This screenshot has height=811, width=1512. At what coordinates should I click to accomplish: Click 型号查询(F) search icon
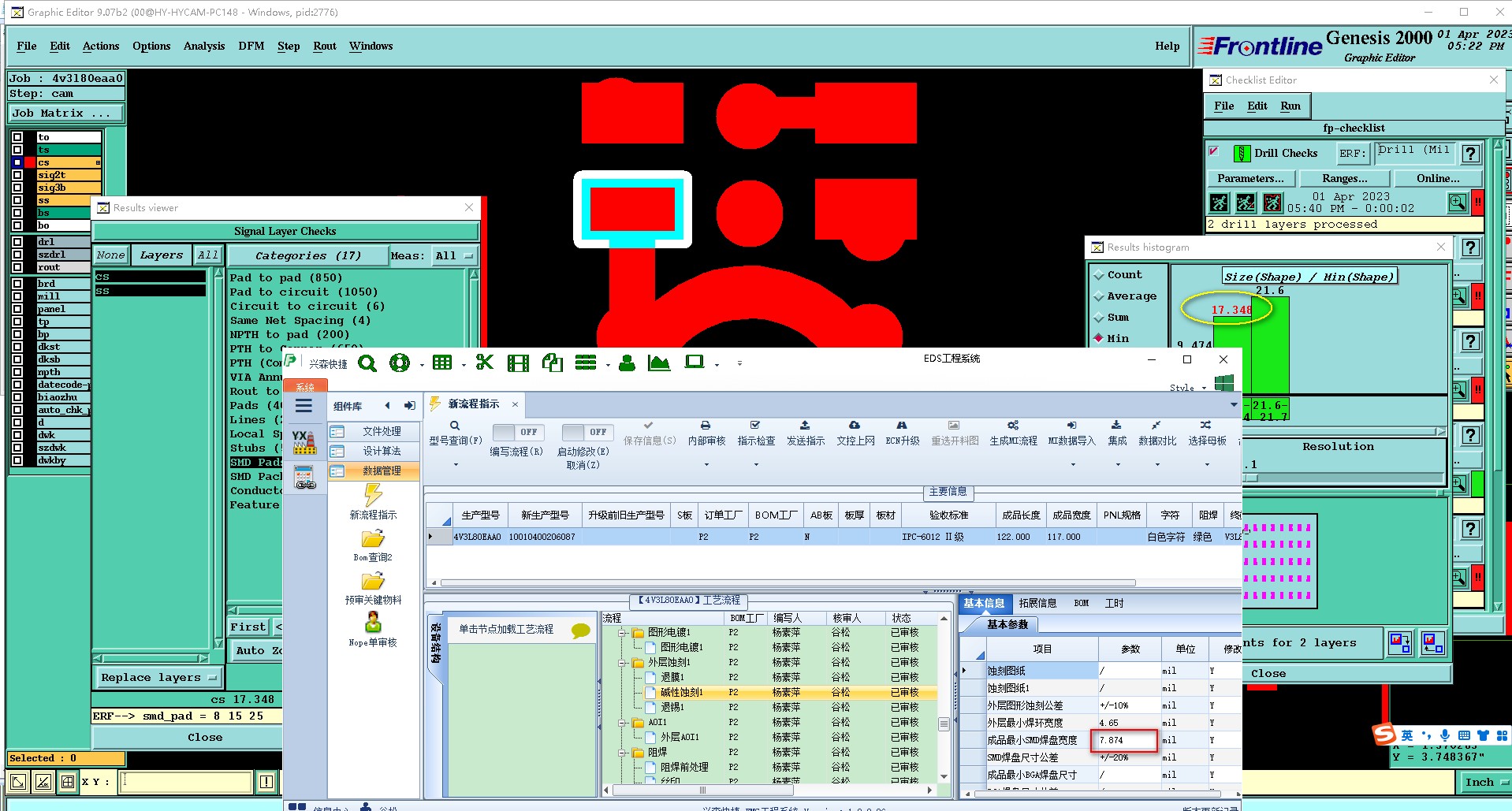[x=455, y=426]
